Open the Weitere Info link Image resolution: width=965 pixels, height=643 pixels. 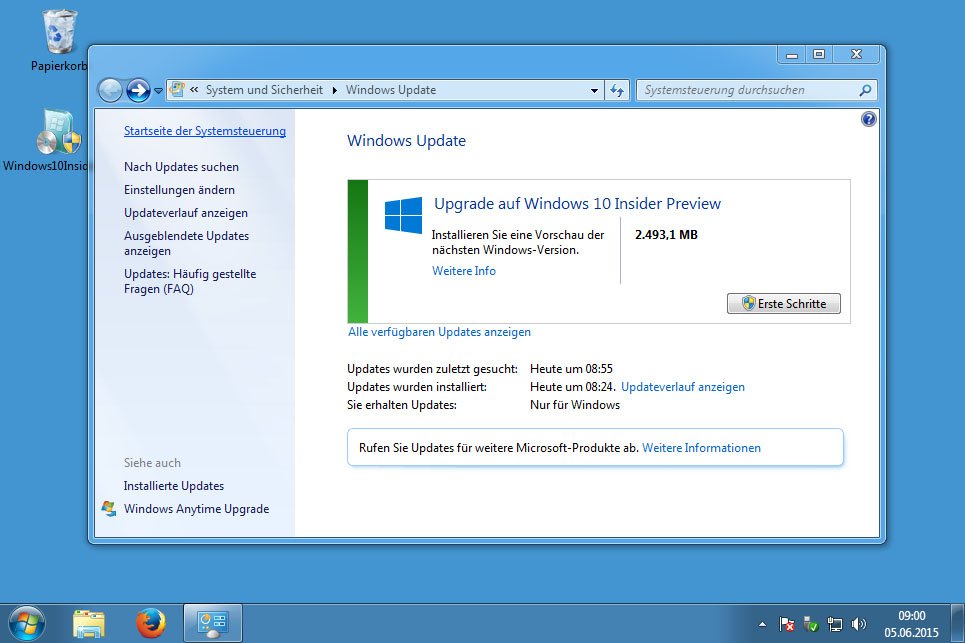pos(463,271)
